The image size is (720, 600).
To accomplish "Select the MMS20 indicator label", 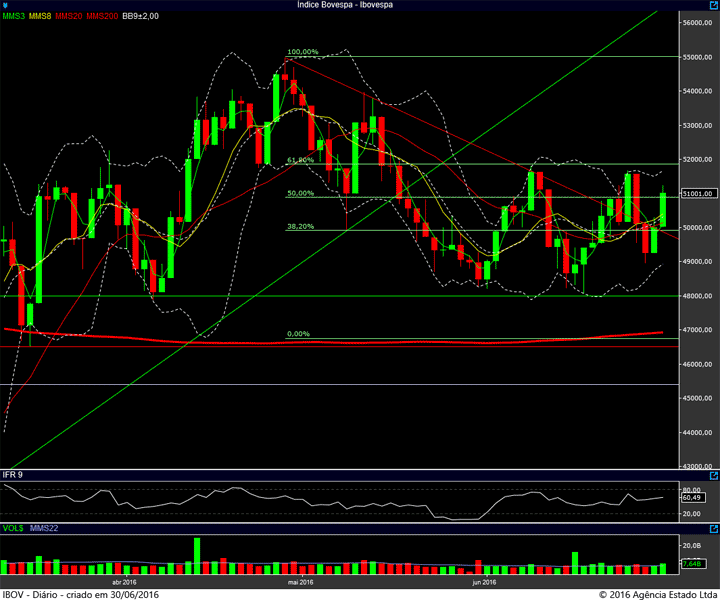I will click(x=69, y=16).
